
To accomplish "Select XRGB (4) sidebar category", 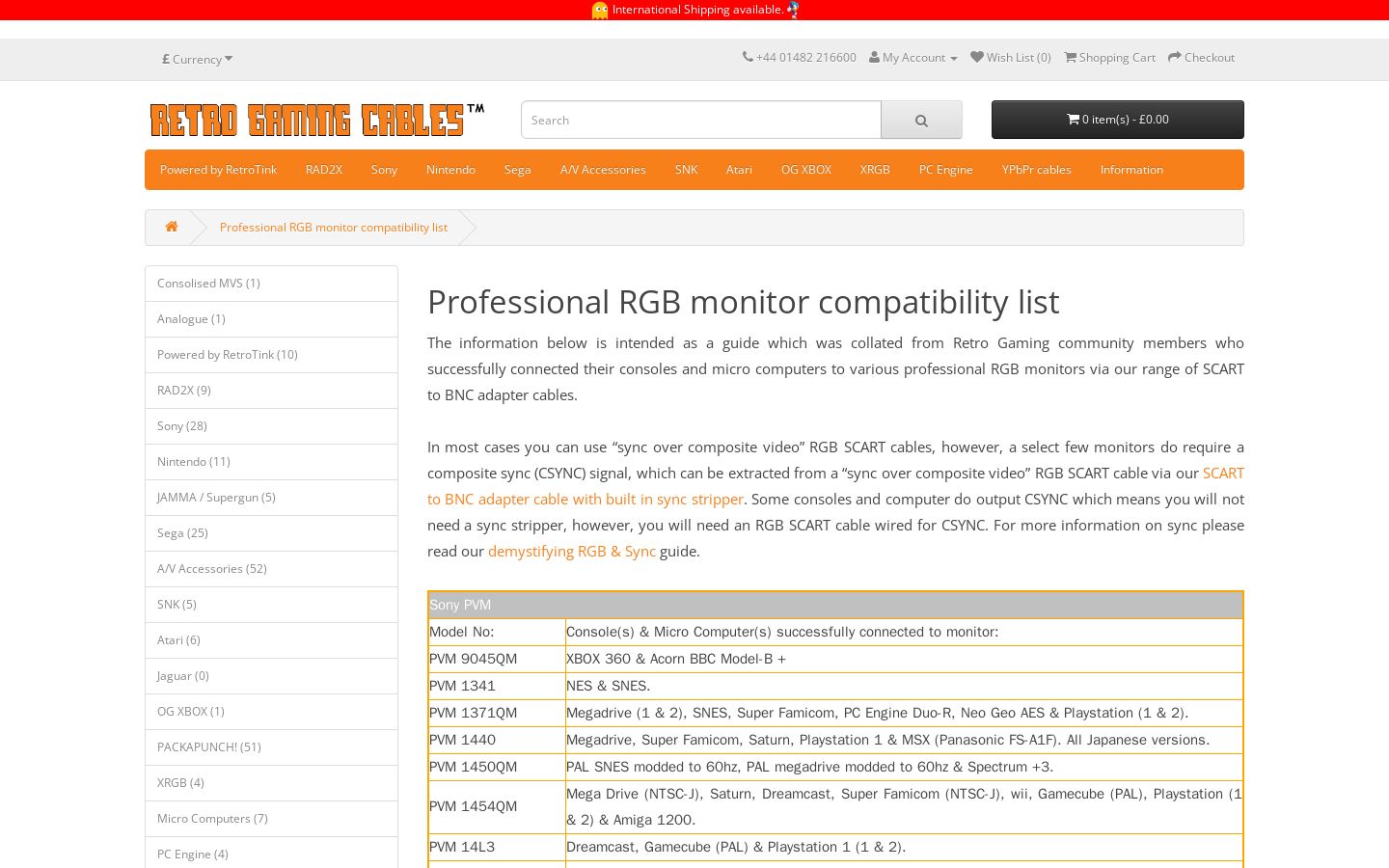I will [x=271, y=783].
